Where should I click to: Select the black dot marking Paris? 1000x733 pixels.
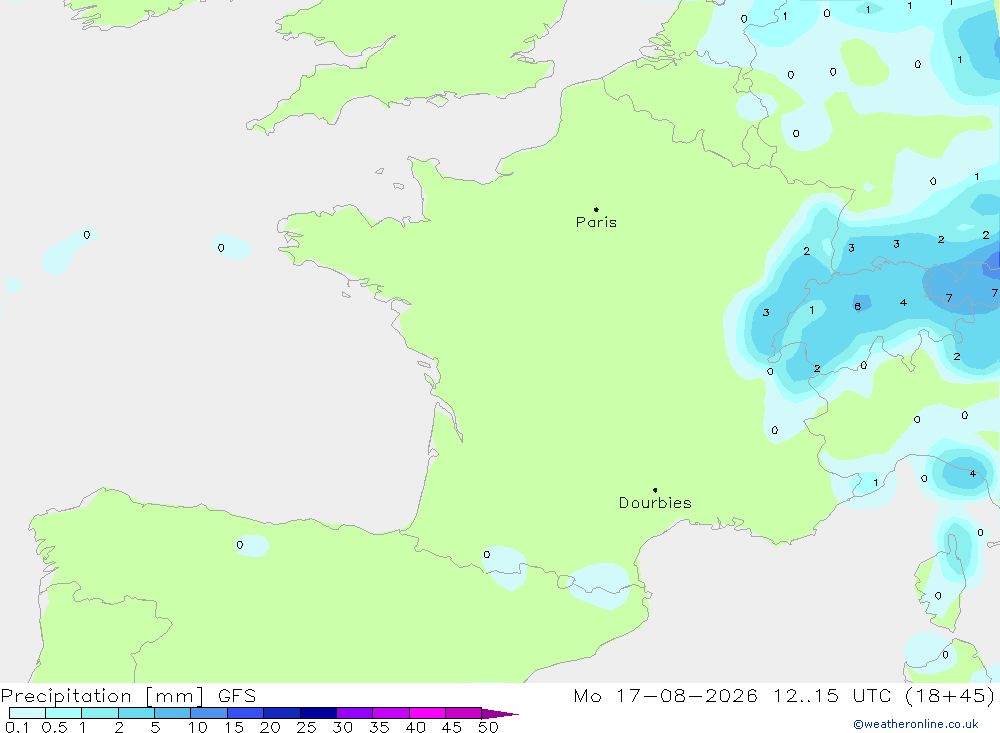pyautogui.click(x=596, y=209)
